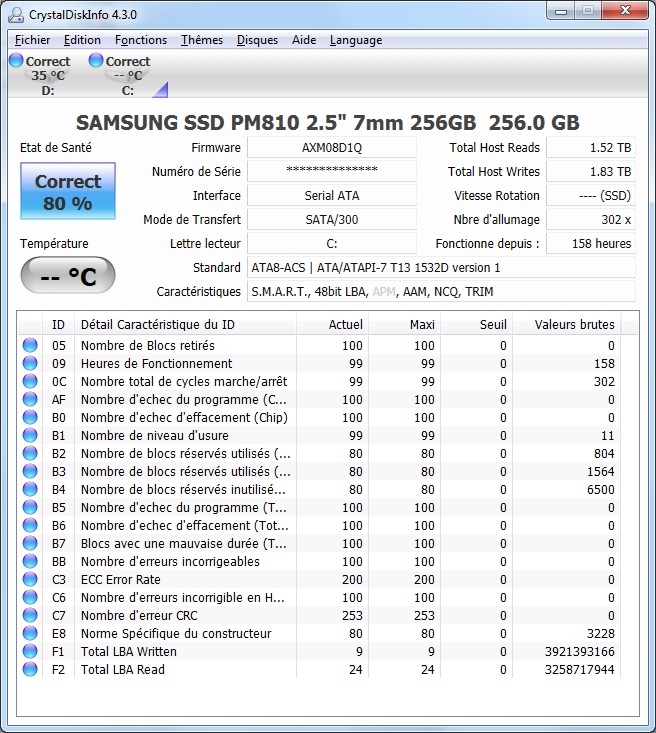656x733 pixels.
Task: Click the status orb in row B7
Action: tap(30, 543)
